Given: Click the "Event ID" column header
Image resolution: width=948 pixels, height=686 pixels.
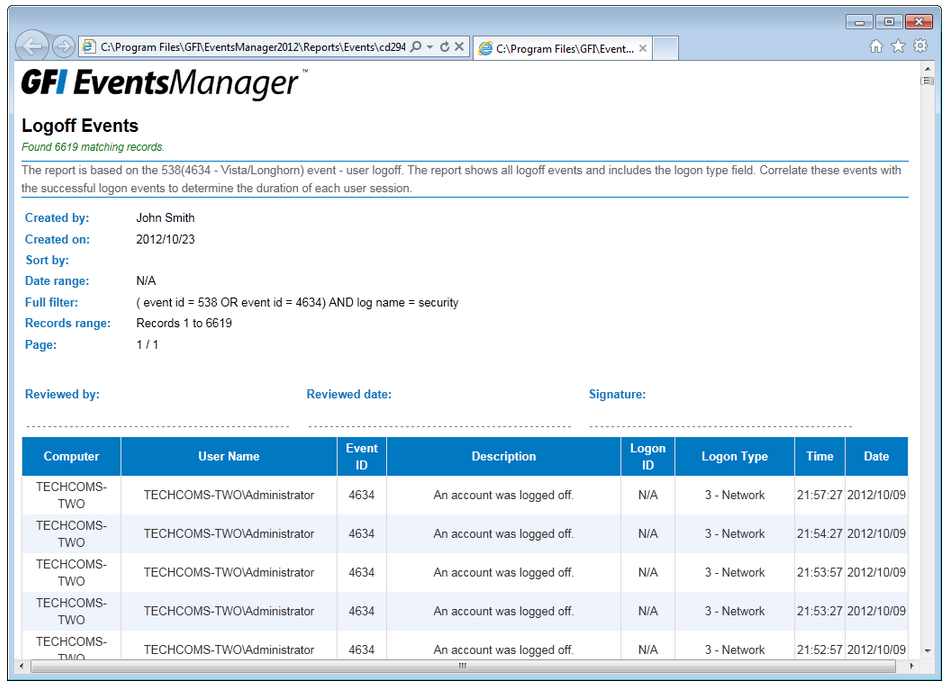Looking at the screenshot, I should (362, 456).
